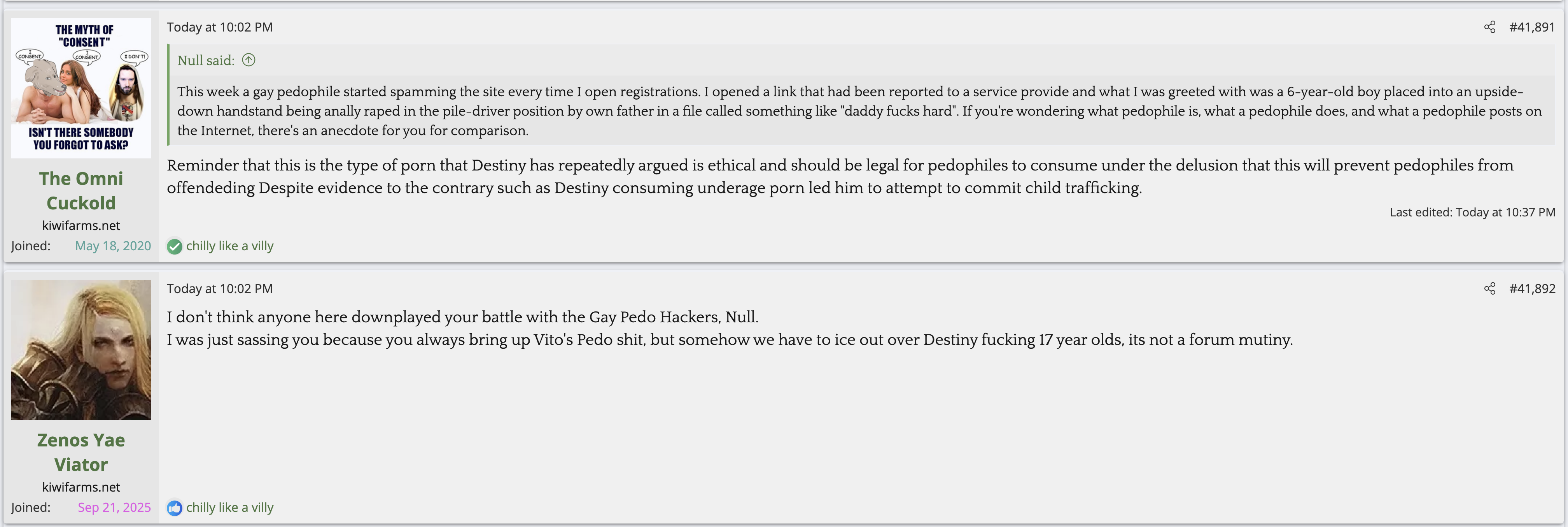The image size is (1568, 527).
Task: View chilly like a villy under second post
Action: point(229,508)
